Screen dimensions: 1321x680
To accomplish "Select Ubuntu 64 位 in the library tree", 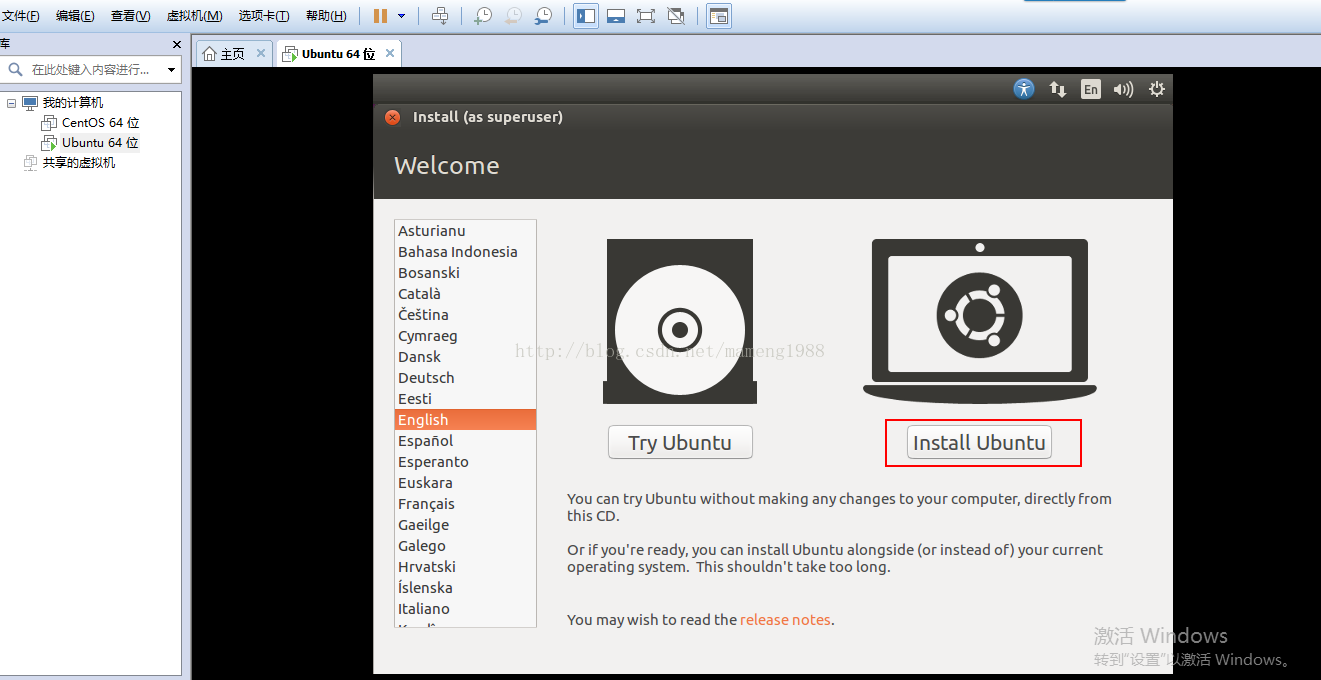I will tap(100, 143).
